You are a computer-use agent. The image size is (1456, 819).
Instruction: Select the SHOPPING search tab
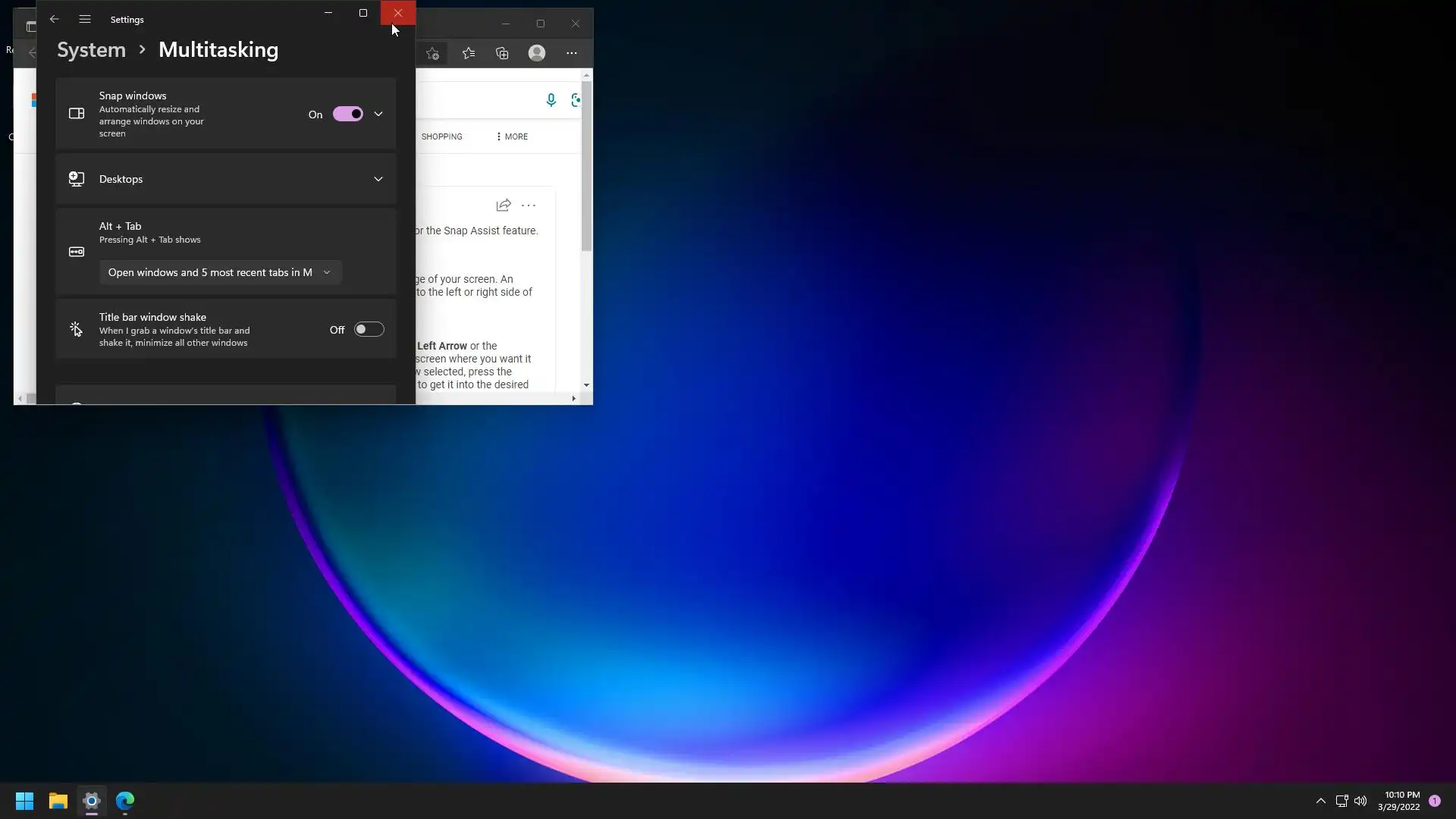[441, 137]
